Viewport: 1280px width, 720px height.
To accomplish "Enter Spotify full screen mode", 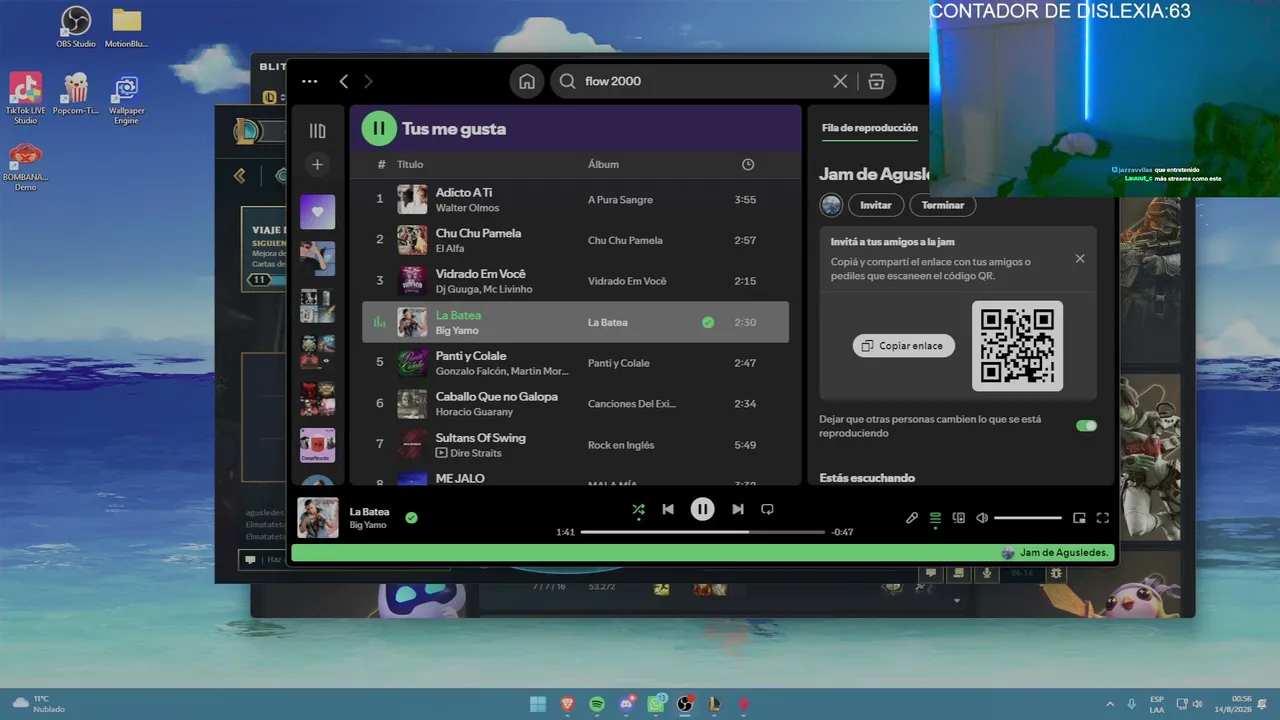I will tap(1103, 518).
